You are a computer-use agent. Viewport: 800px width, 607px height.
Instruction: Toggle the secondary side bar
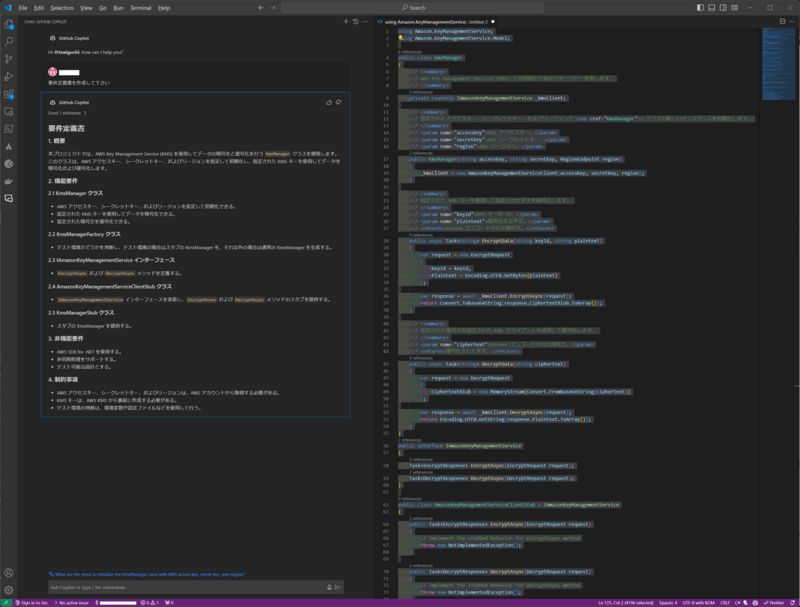click(723, 8)
